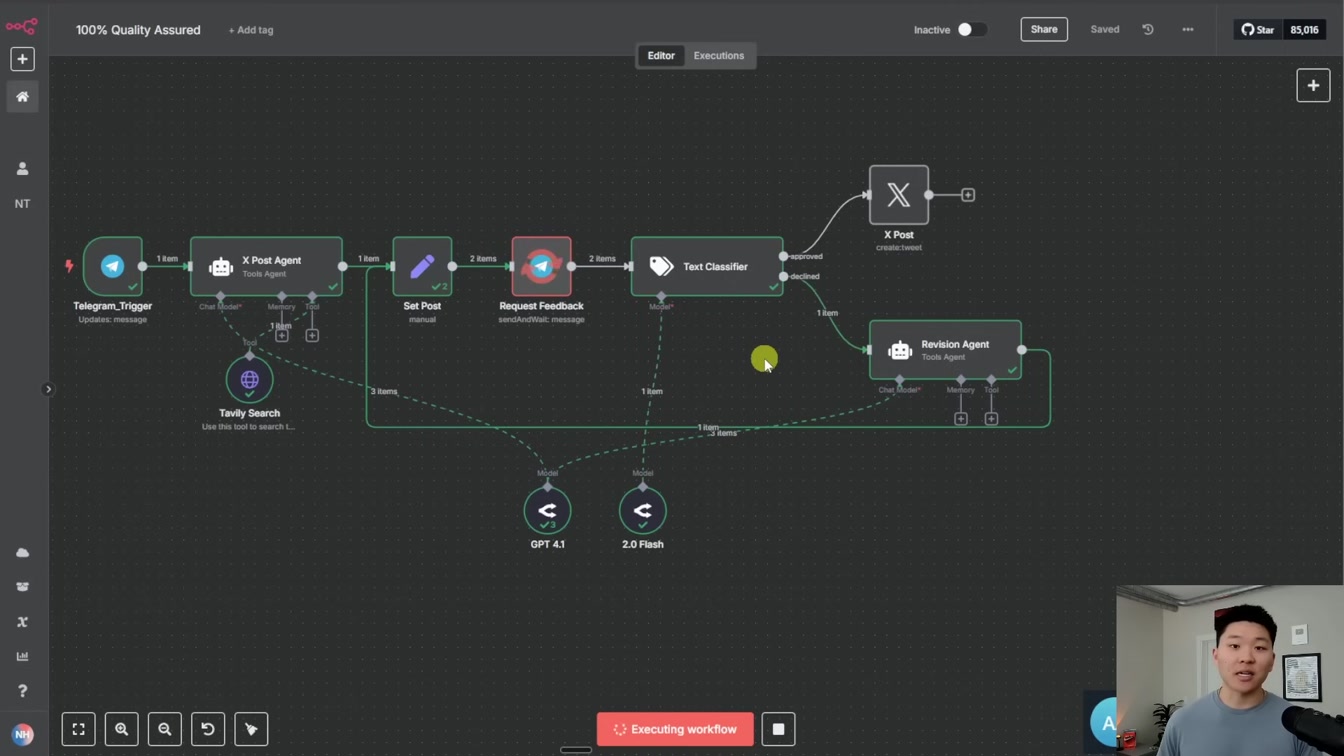
Task: Click the 85,016 star count
Action: click(x=1304, y=30)
